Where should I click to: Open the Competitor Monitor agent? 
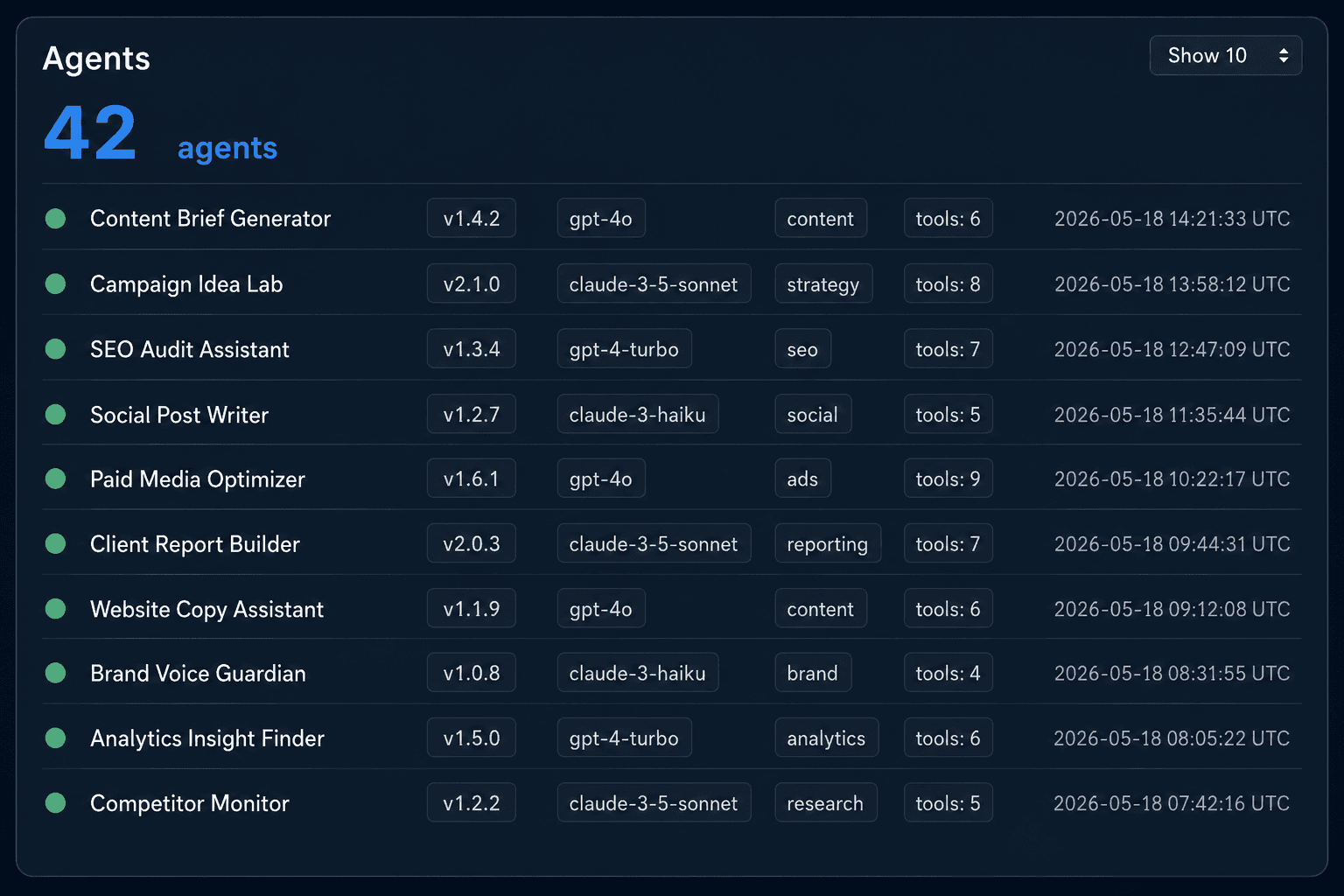(x=189, y=802)
